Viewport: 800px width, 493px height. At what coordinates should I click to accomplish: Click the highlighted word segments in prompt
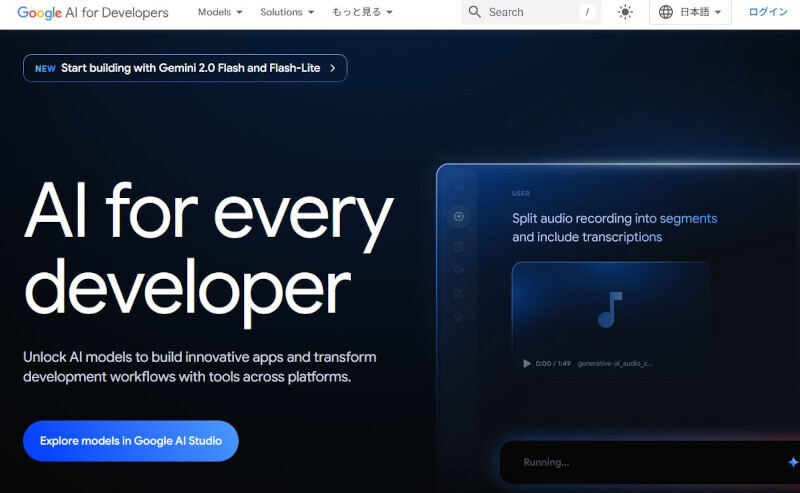688,218
